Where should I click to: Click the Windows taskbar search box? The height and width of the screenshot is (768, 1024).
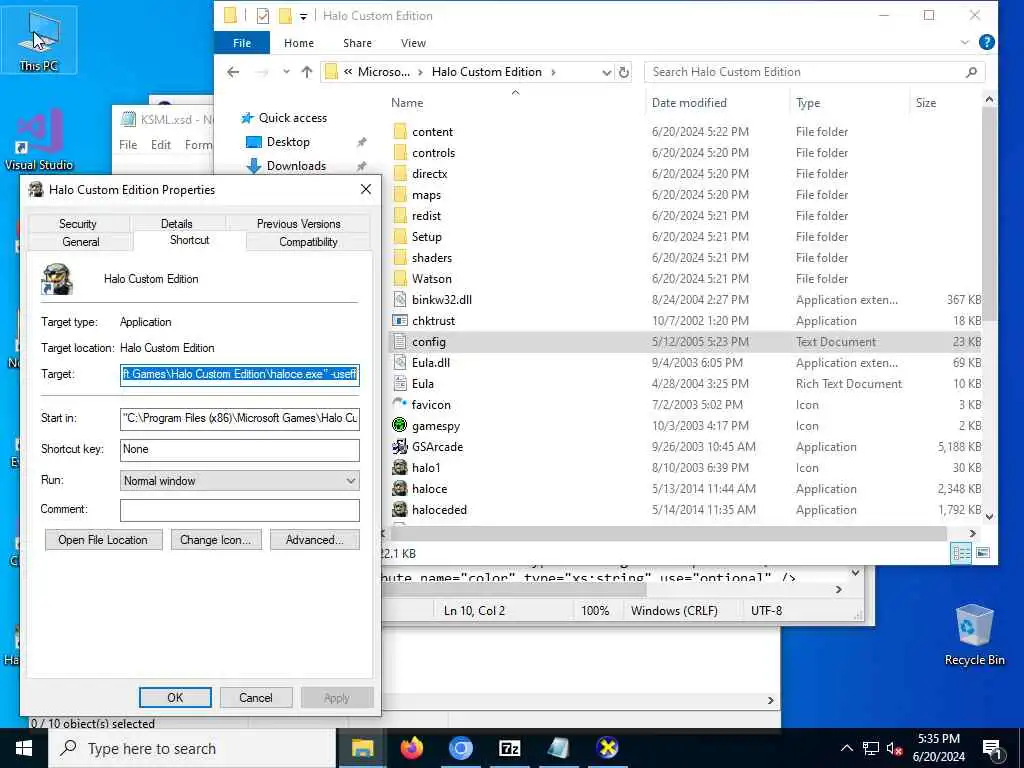(x=193, y=748)
